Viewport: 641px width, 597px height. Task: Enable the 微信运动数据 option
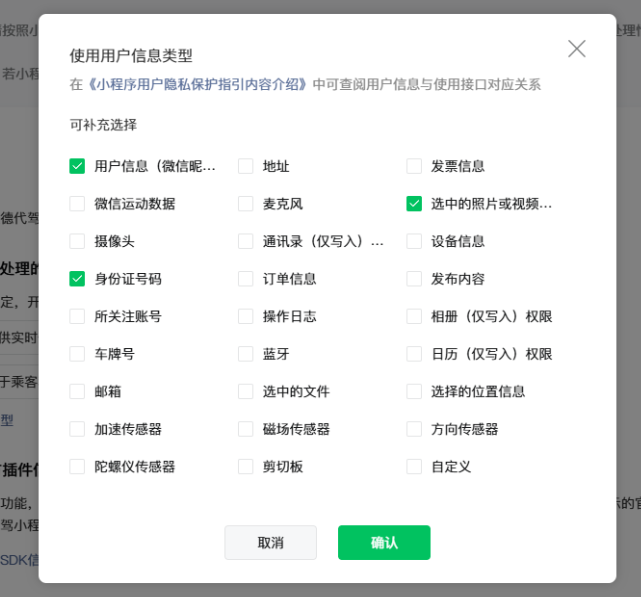pos(77,204)
